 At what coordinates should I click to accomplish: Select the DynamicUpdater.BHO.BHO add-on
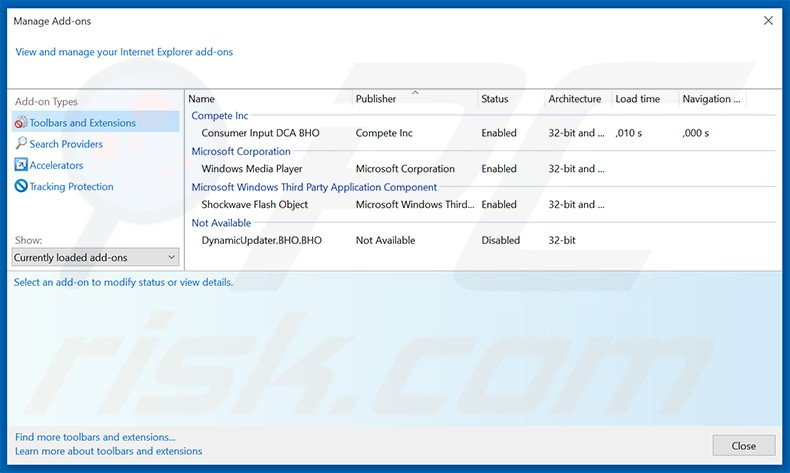coord(261,240)
